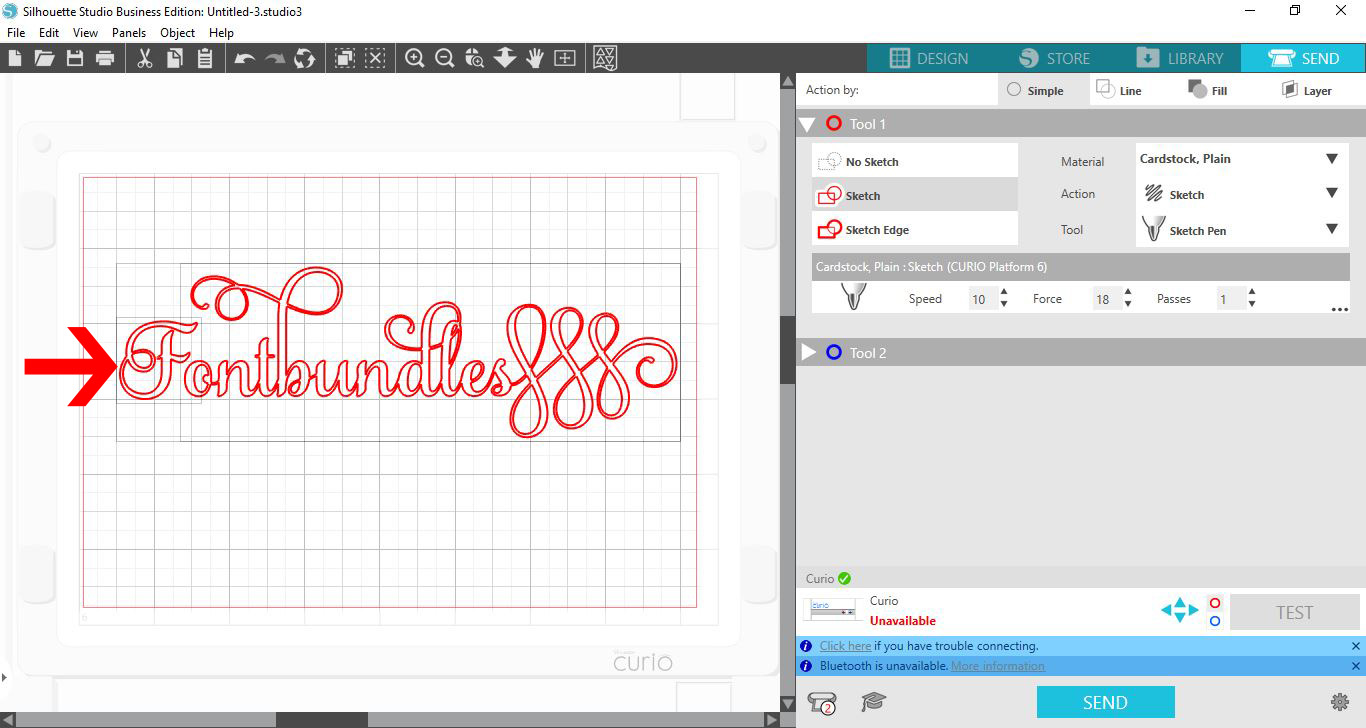
Task: Copy selection using the copy icon
Action: (x=175, y=58)
